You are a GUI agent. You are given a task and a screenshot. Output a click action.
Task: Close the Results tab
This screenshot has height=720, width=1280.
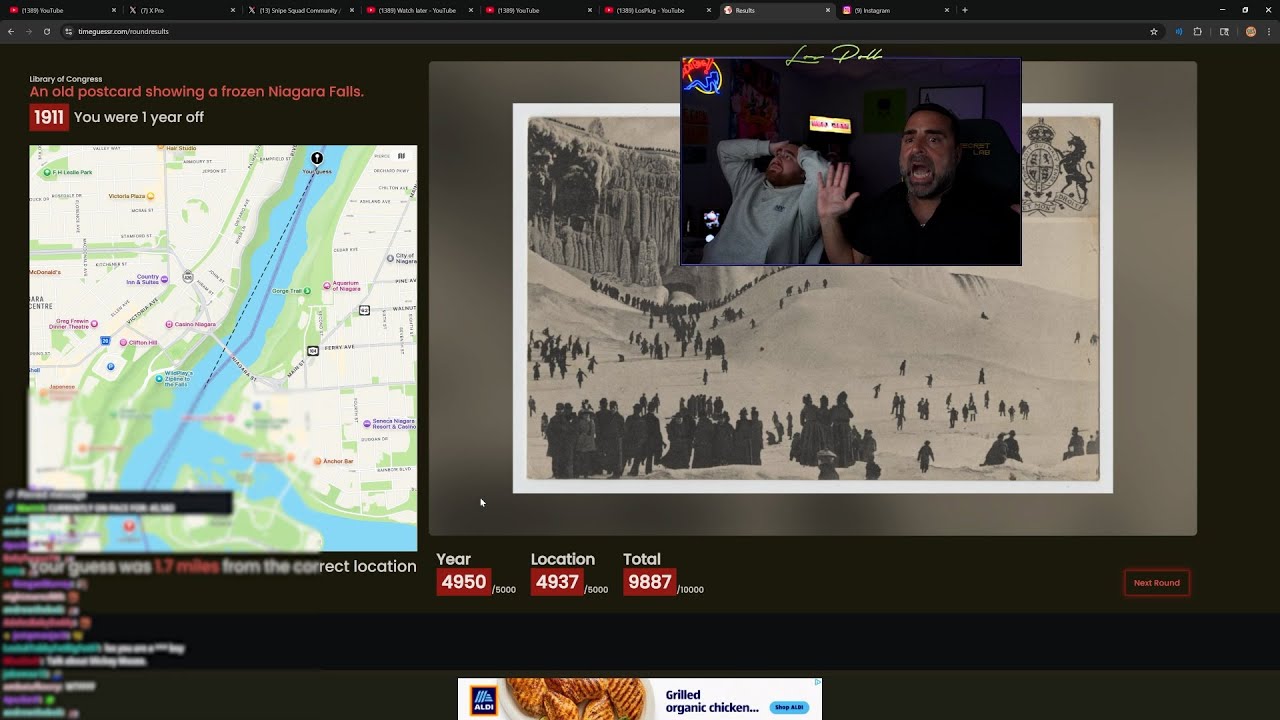click(828, 10)
